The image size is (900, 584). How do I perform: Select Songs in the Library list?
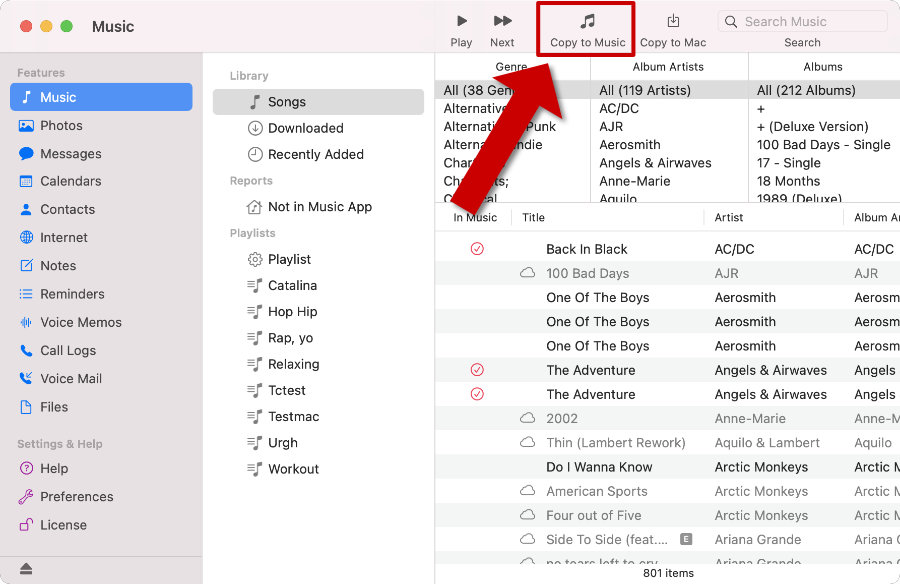[x=318, y=102]
